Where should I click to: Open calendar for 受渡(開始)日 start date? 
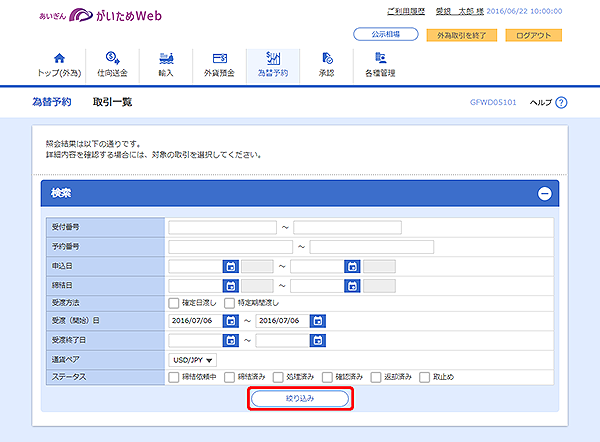click(231, 321)
